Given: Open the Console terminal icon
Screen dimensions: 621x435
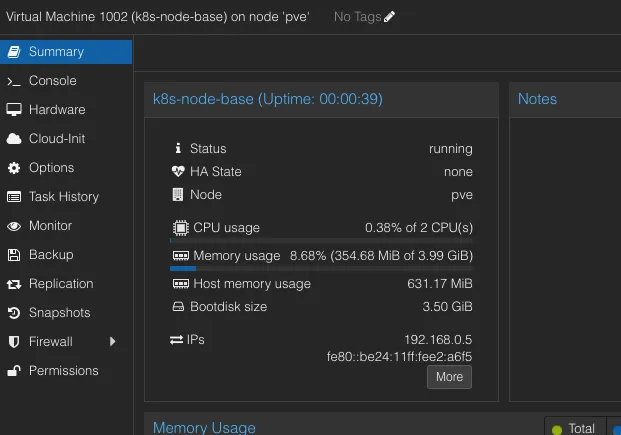Looking at the screenshot, I should tap(14, 81).
